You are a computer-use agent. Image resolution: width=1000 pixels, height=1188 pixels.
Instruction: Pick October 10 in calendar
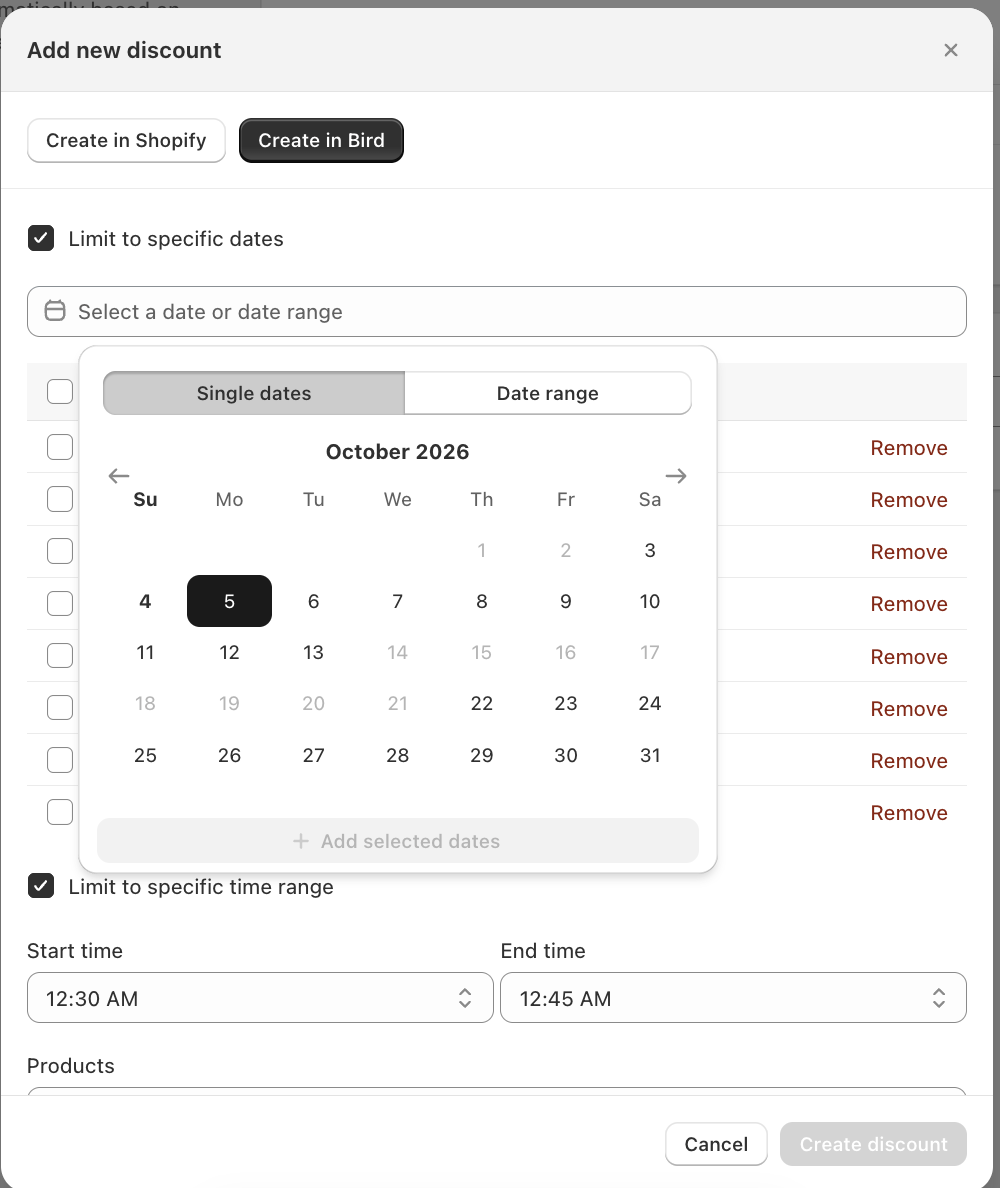point(650,601)
